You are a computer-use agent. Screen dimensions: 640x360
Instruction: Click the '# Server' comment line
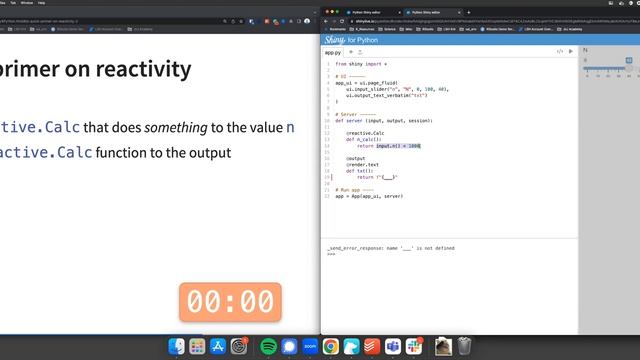point(356,114)
